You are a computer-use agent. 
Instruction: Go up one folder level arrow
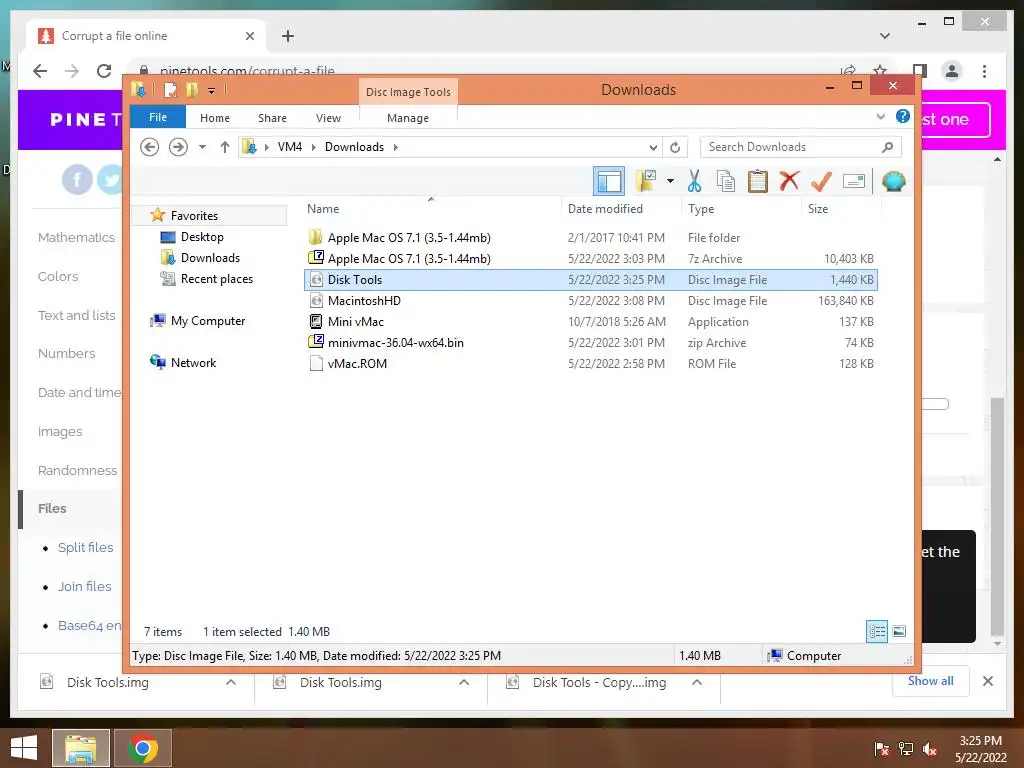coord(225,147)
